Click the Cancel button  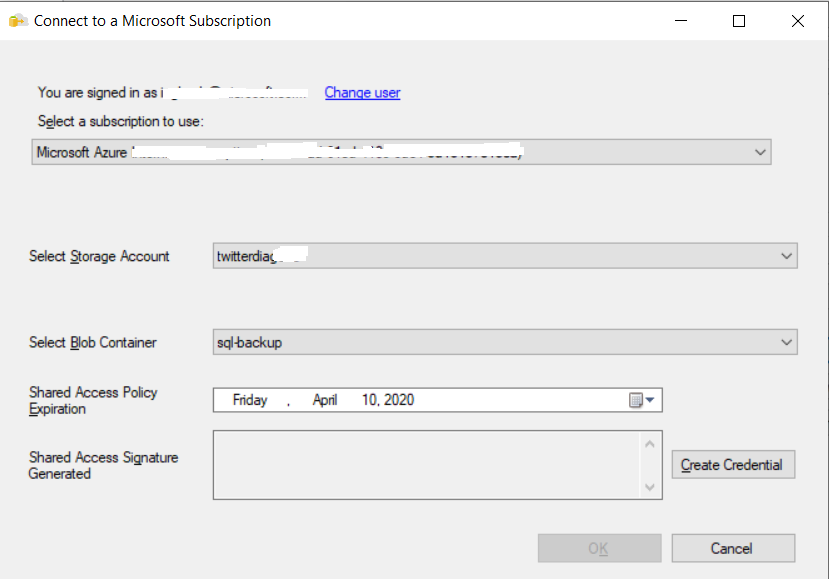(x=732, y=548)
